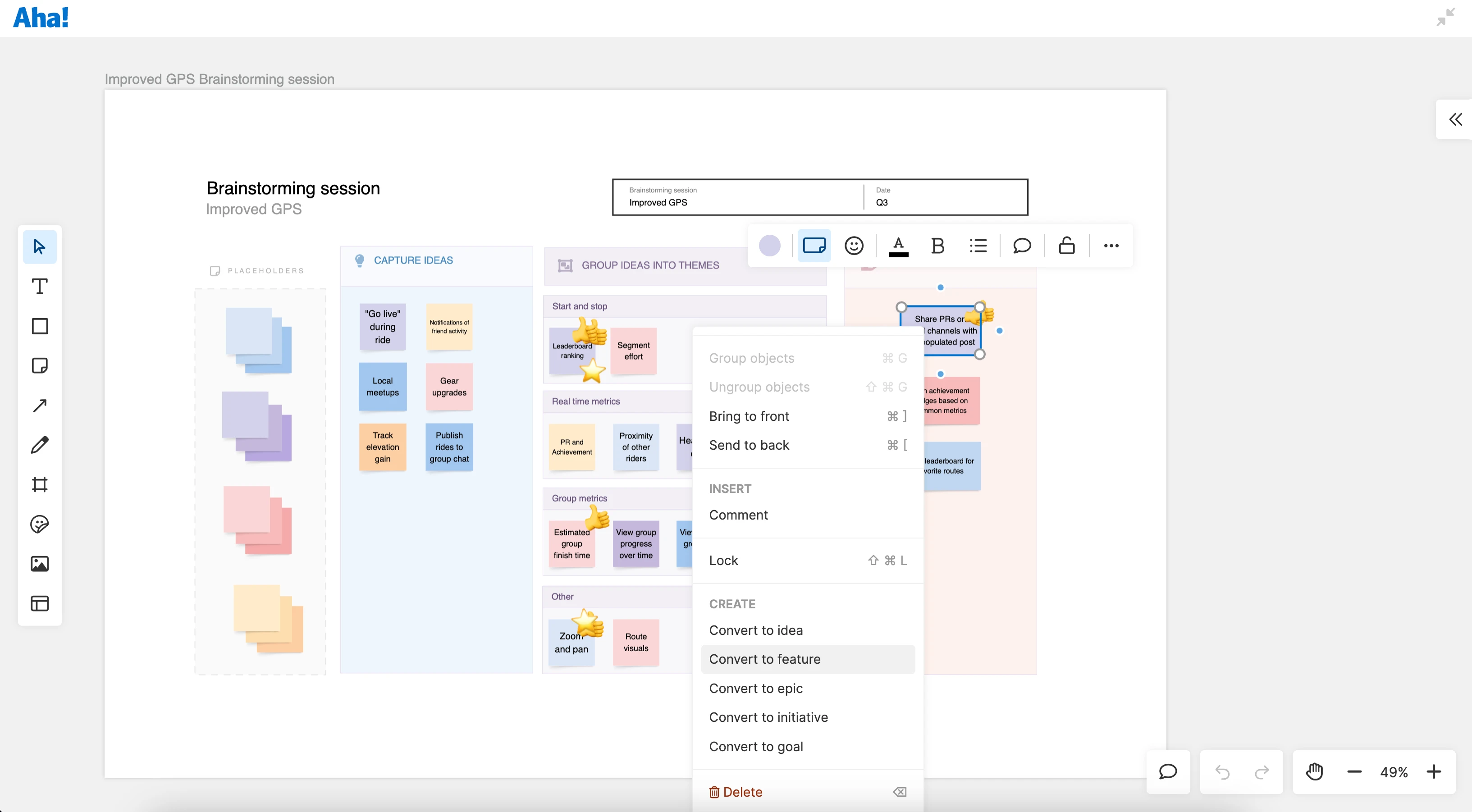Image resolution: width=1472 pixels, height=812 pixels.
Task: Open the note color swatch picker
Action: click(770, 246)
